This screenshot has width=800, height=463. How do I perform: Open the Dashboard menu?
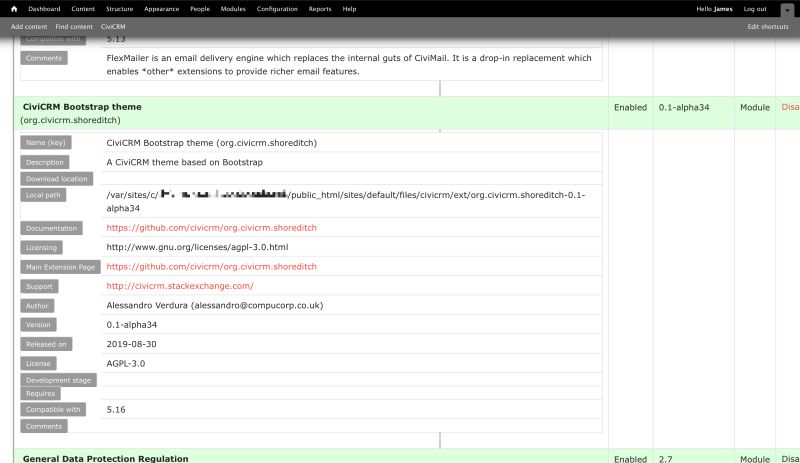point(44,9)
